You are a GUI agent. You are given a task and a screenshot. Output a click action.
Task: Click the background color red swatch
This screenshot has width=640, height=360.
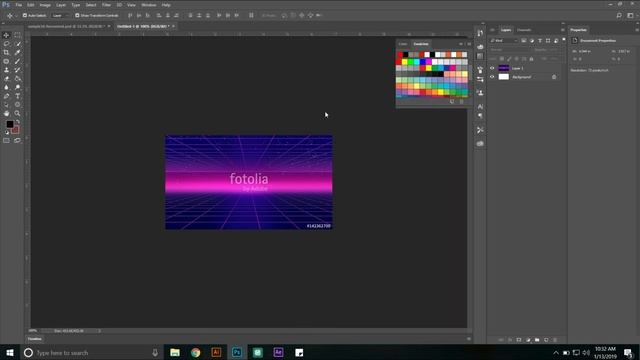[16, 131]
